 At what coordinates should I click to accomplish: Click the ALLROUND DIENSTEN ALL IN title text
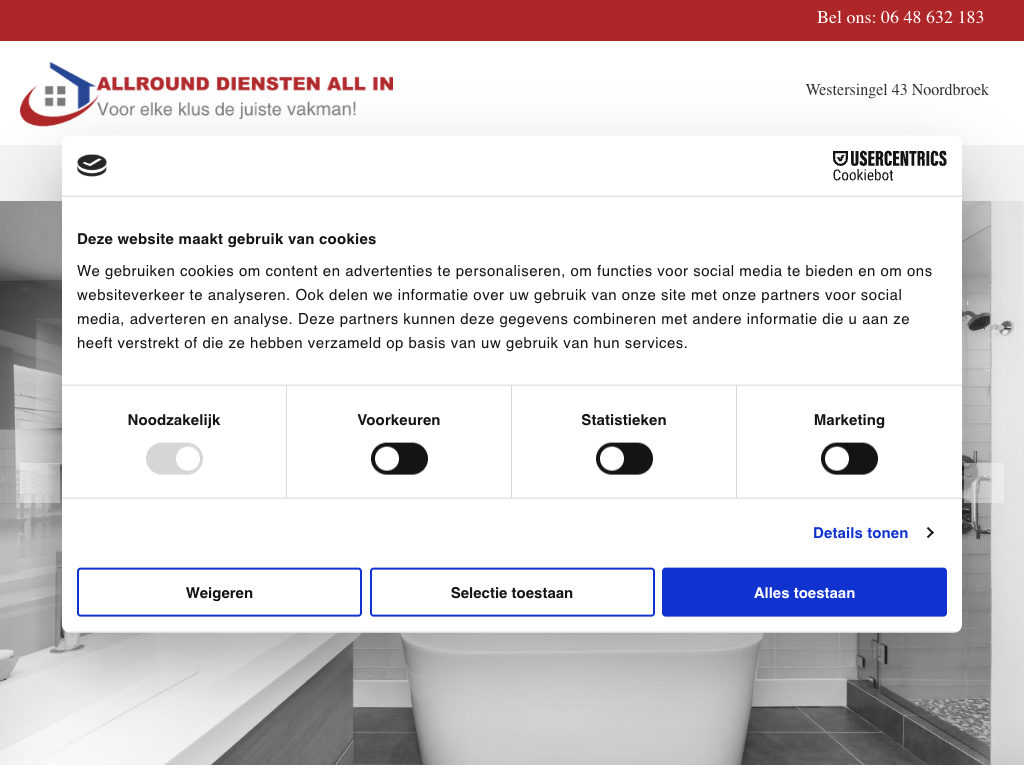tap(246, 84)
